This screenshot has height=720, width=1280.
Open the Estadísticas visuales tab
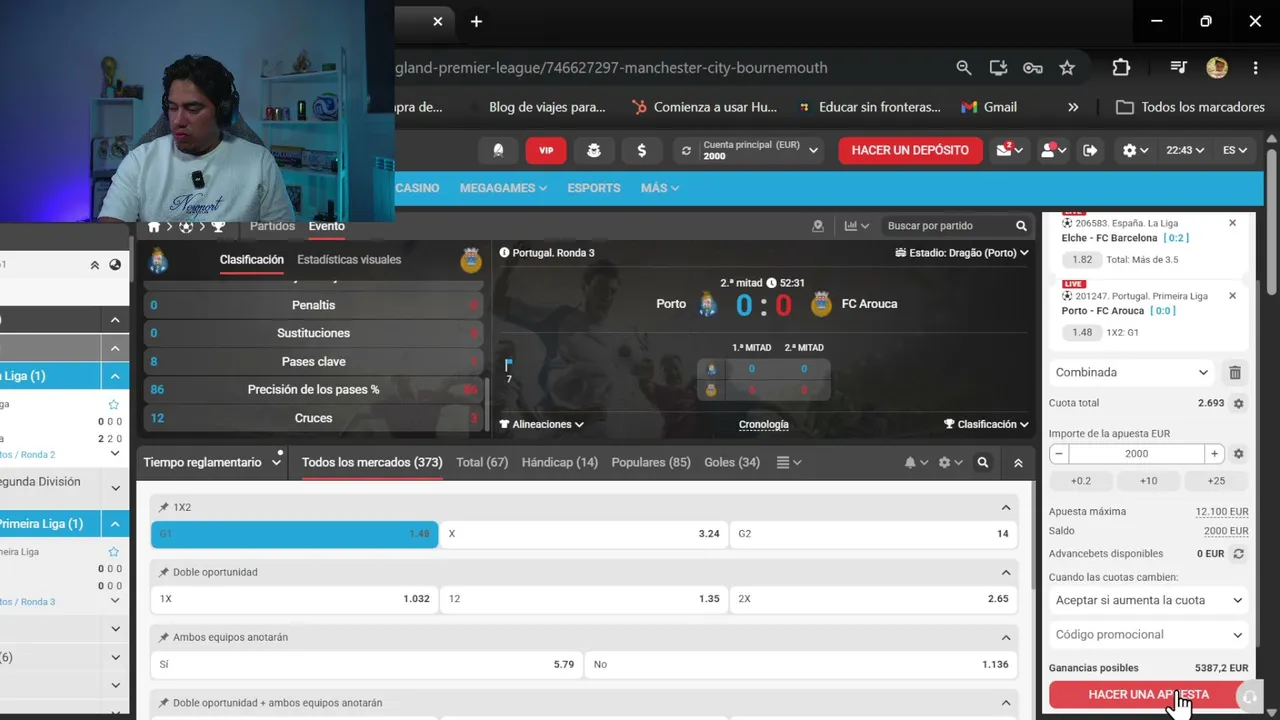[349, 260]
